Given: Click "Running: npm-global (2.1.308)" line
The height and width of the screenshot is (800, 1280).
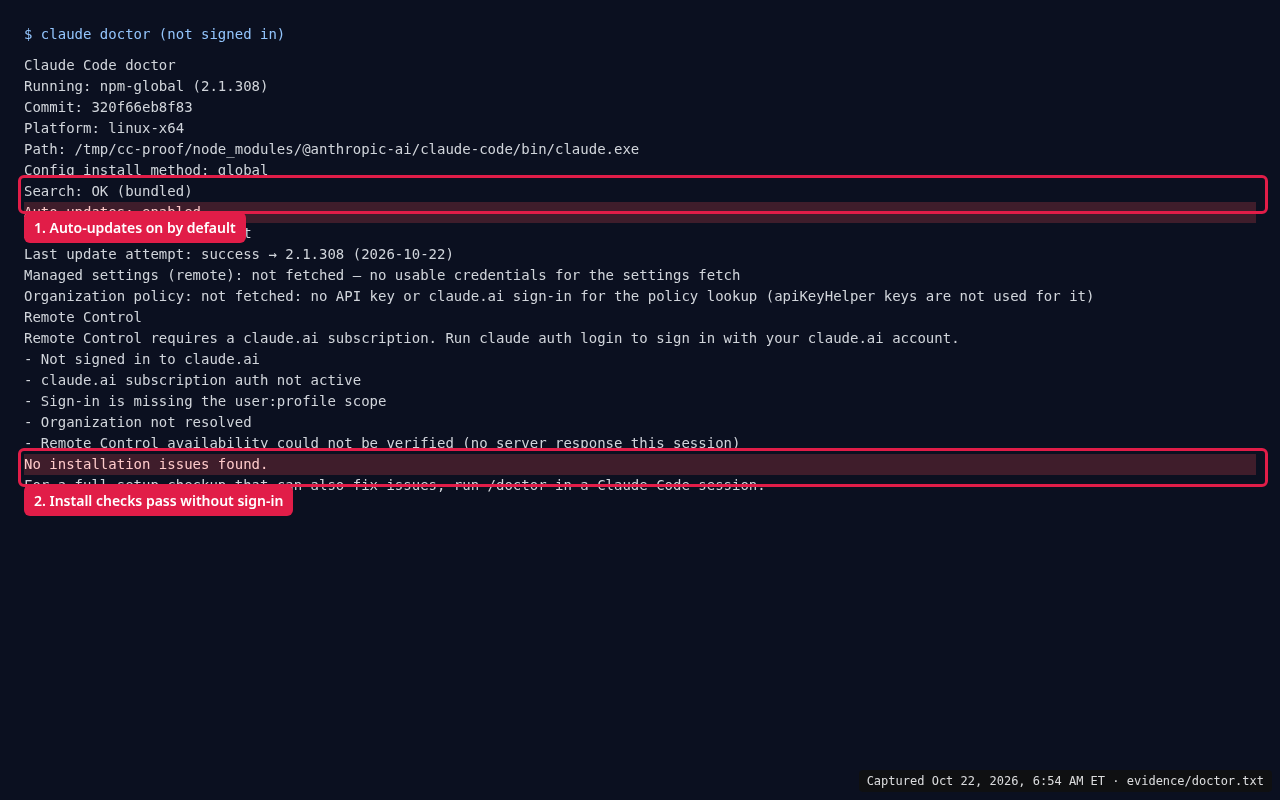Looking at the screenshot, I should (146, 86).
